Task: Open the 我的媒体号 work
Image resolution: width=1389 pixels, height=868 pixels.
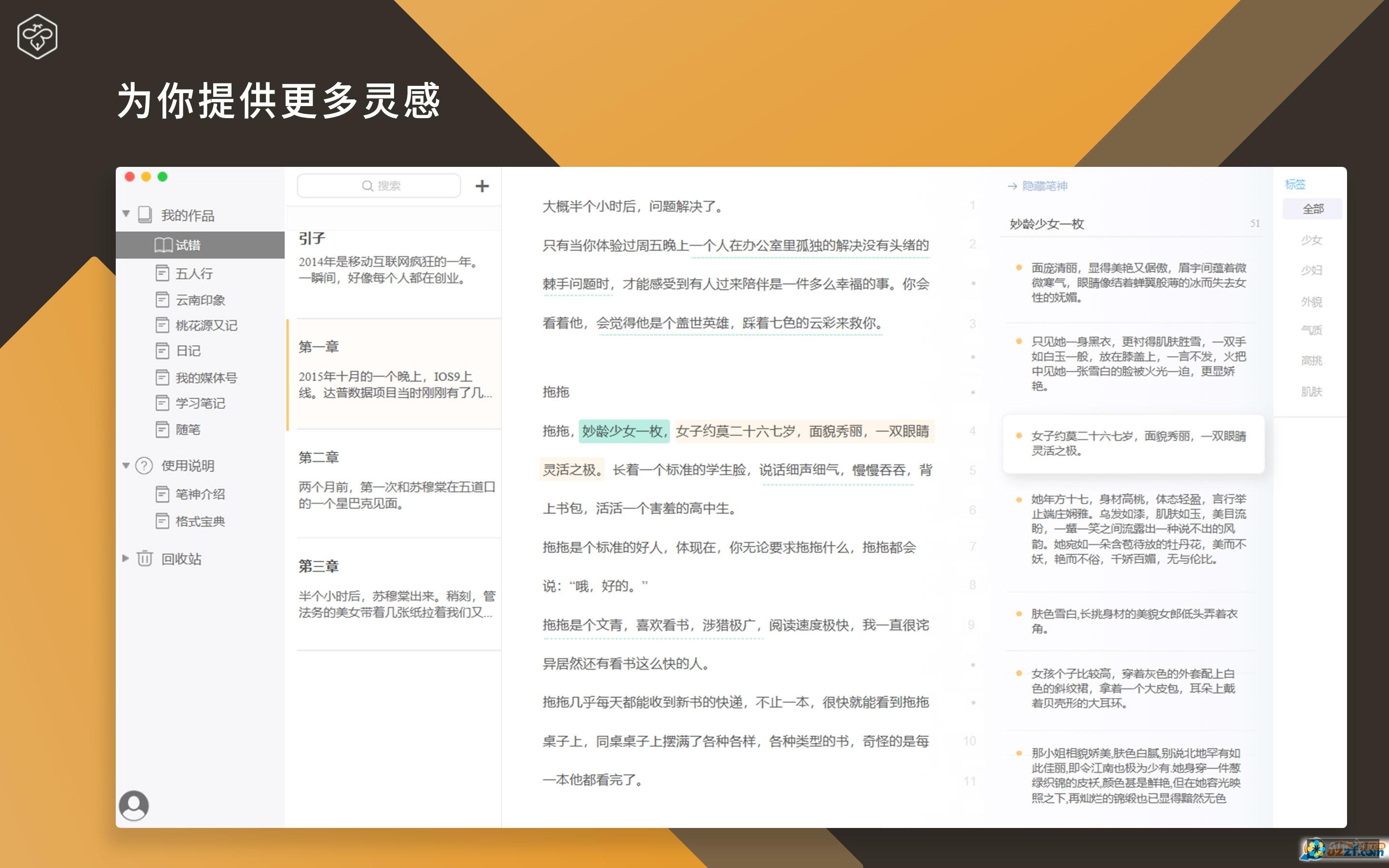Action: click(x=206, y=378)
